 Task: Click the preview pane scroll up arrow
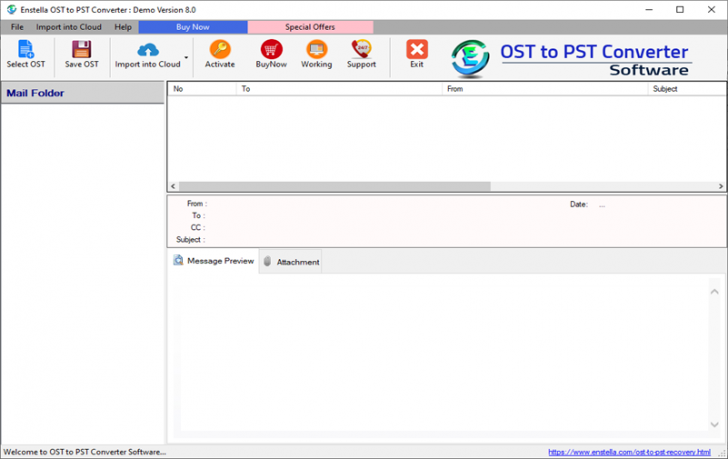click(715, 291)
